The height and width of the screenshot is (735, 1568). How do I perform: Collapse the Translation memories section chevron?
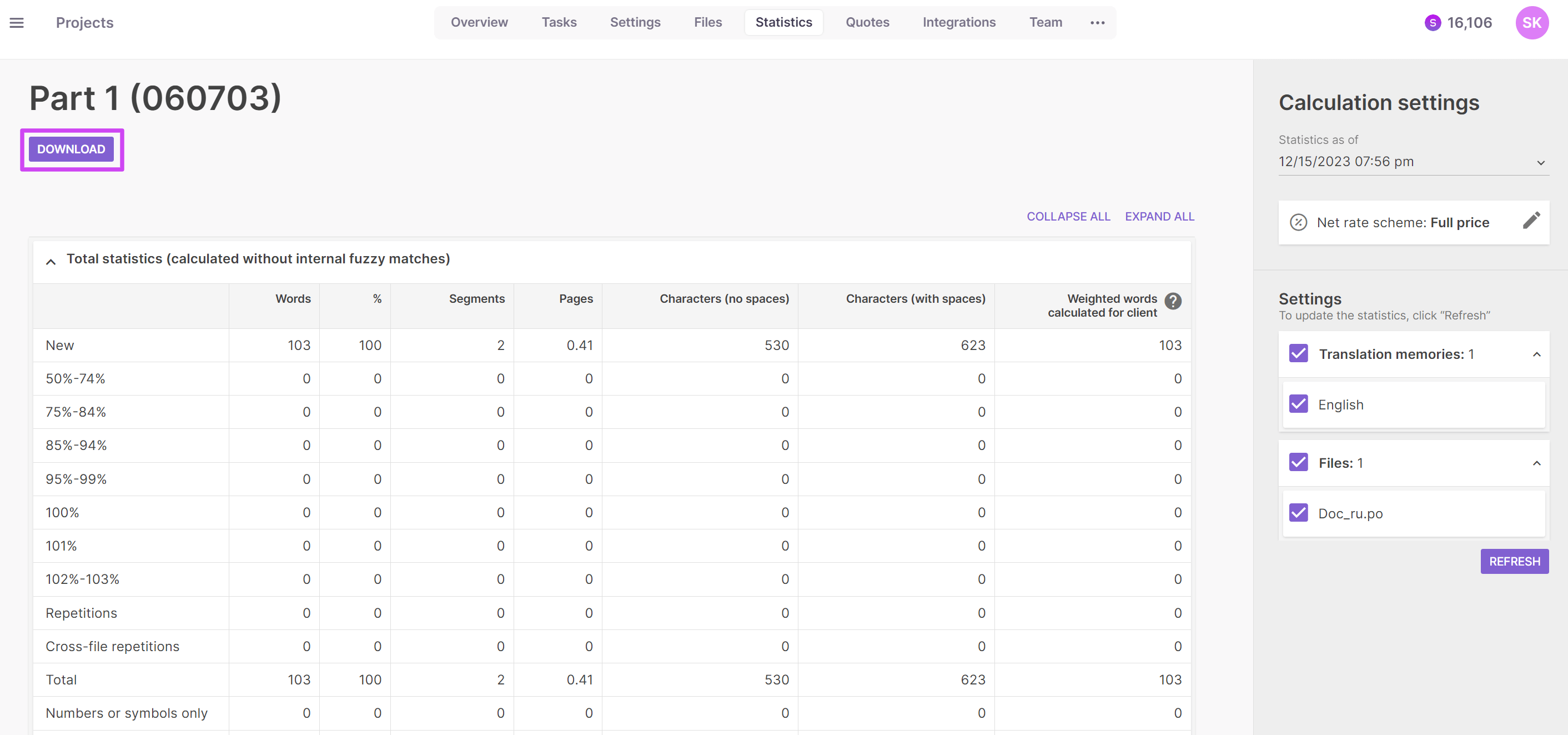[1536, 354]
